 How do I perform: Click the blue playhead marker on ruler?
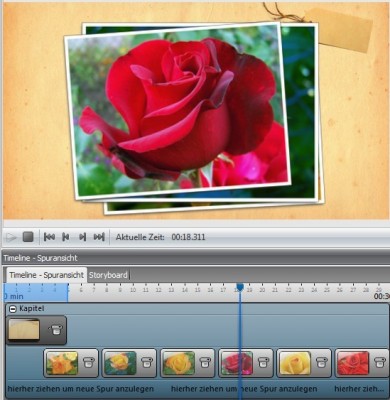point(240,287)
